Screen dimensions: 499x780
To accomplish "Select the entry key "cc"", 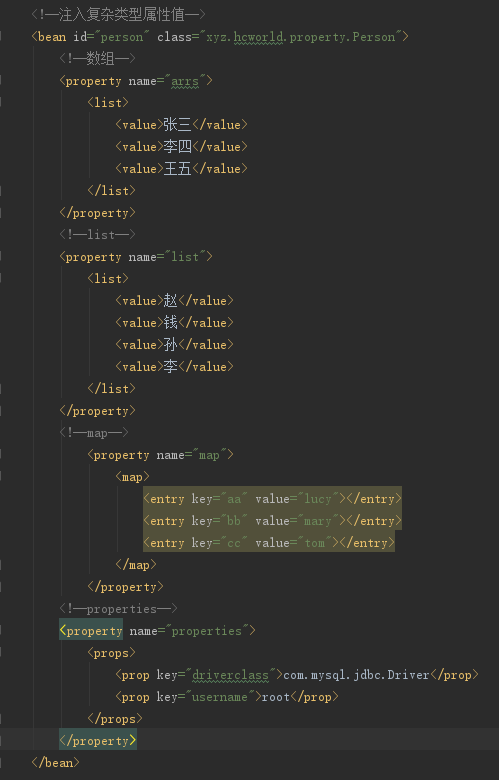I will coord(234,543).
